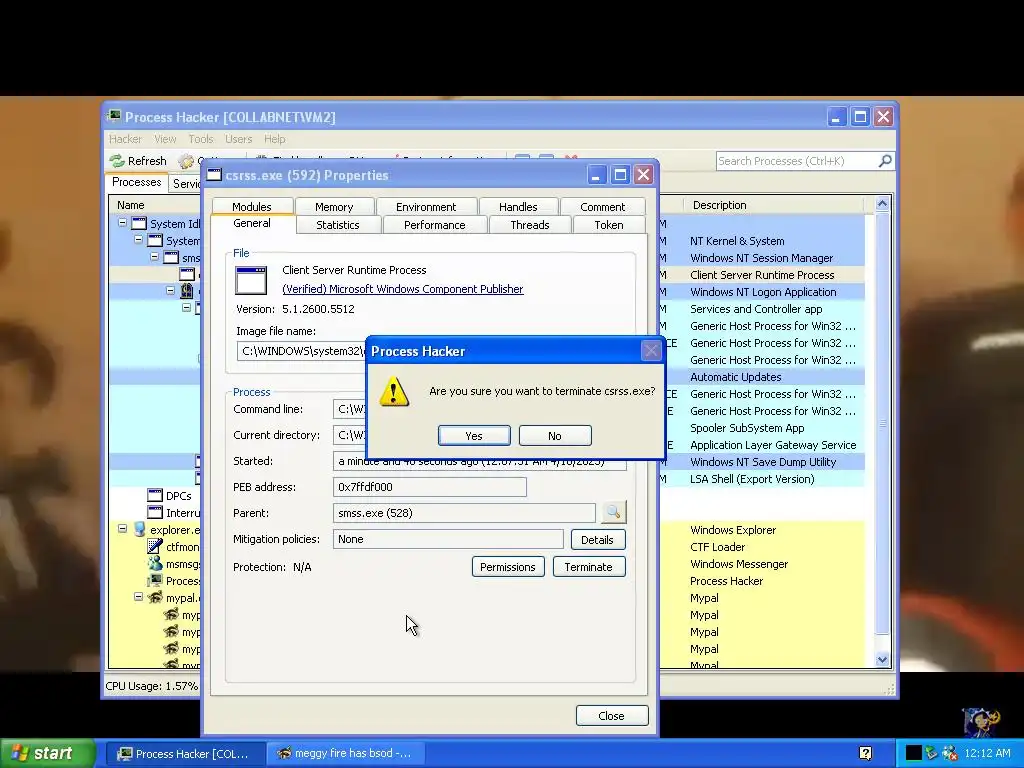The height and width of the screenshot is (768, 1024).
Task: Click the msmsgs Windows Messenger process icon
Action: pyautogui.click(x=155, y=563)
